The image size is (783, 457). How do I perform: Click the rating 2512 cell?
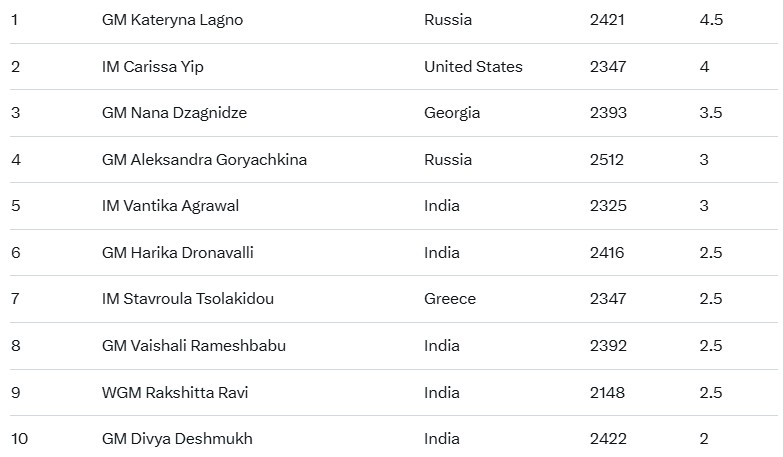point(608,160)
